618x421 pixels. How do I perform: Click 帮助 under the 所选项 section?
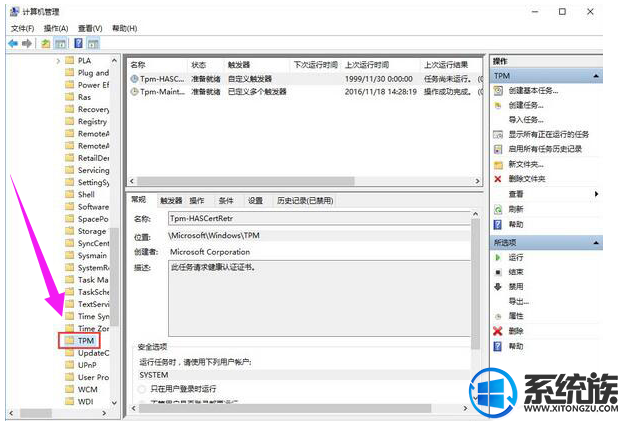tap(516, 346)
